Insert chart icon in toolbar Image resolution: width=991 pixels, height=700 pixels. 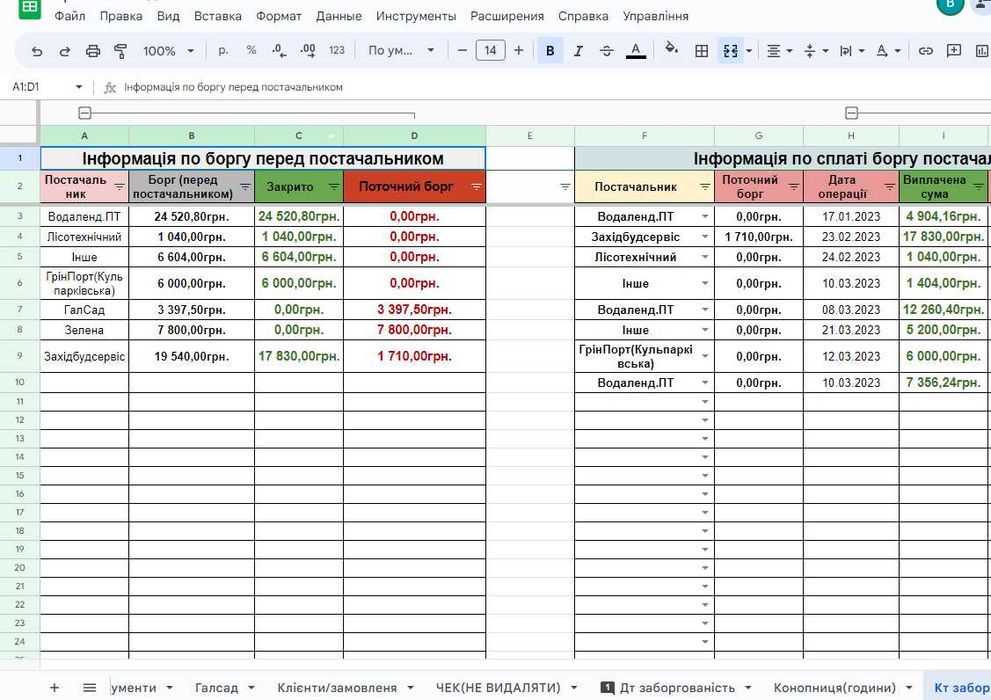[982, 51]
